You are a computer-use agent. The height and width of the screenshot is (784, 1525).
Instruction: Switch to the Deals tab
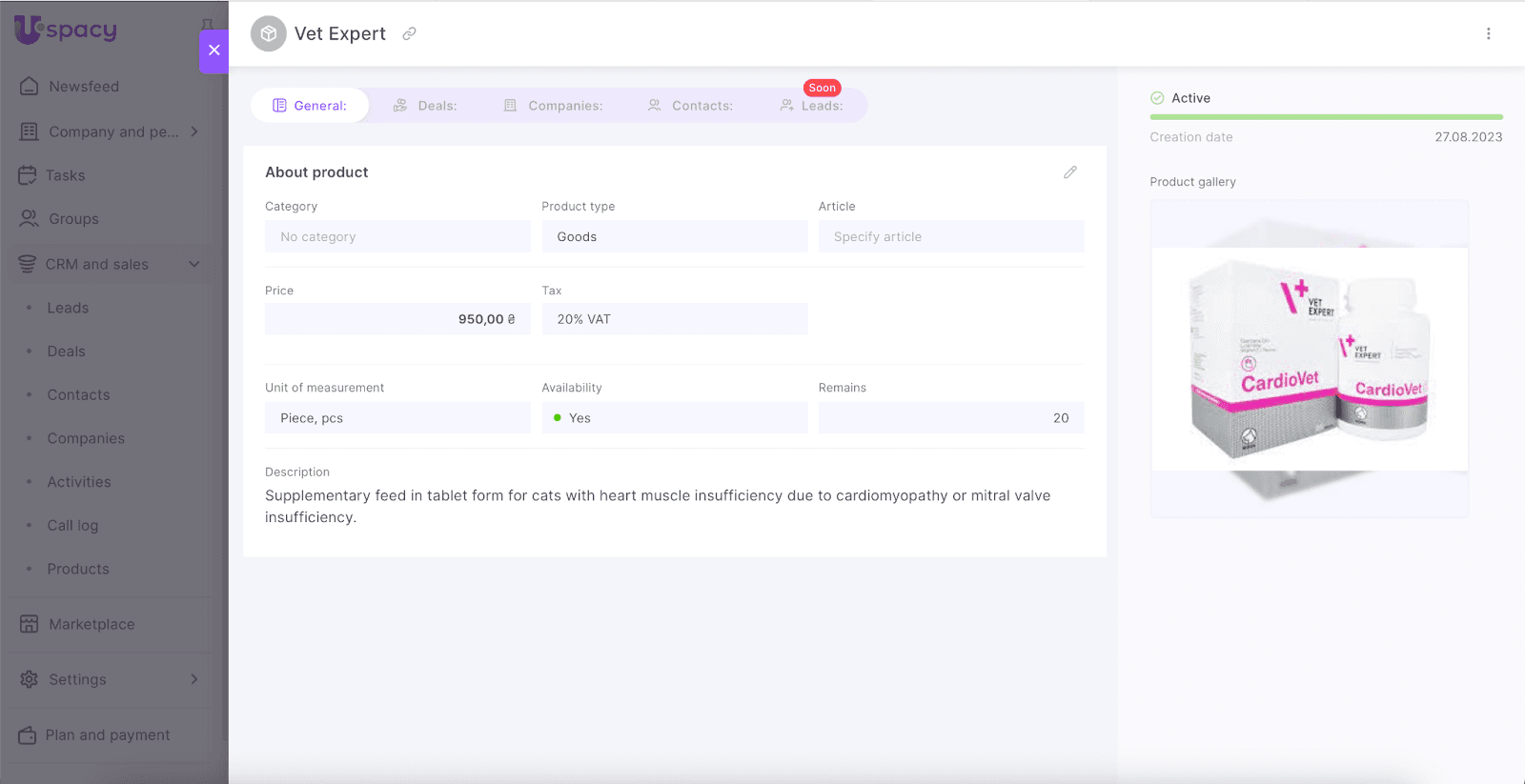pos(425,106)
